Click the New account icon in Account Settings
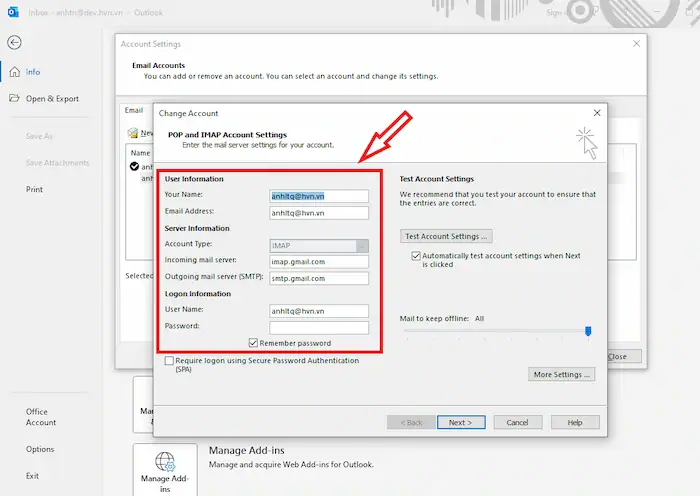Image resolution: width=700 pixels, height=496 pixels. click(133, 133)
